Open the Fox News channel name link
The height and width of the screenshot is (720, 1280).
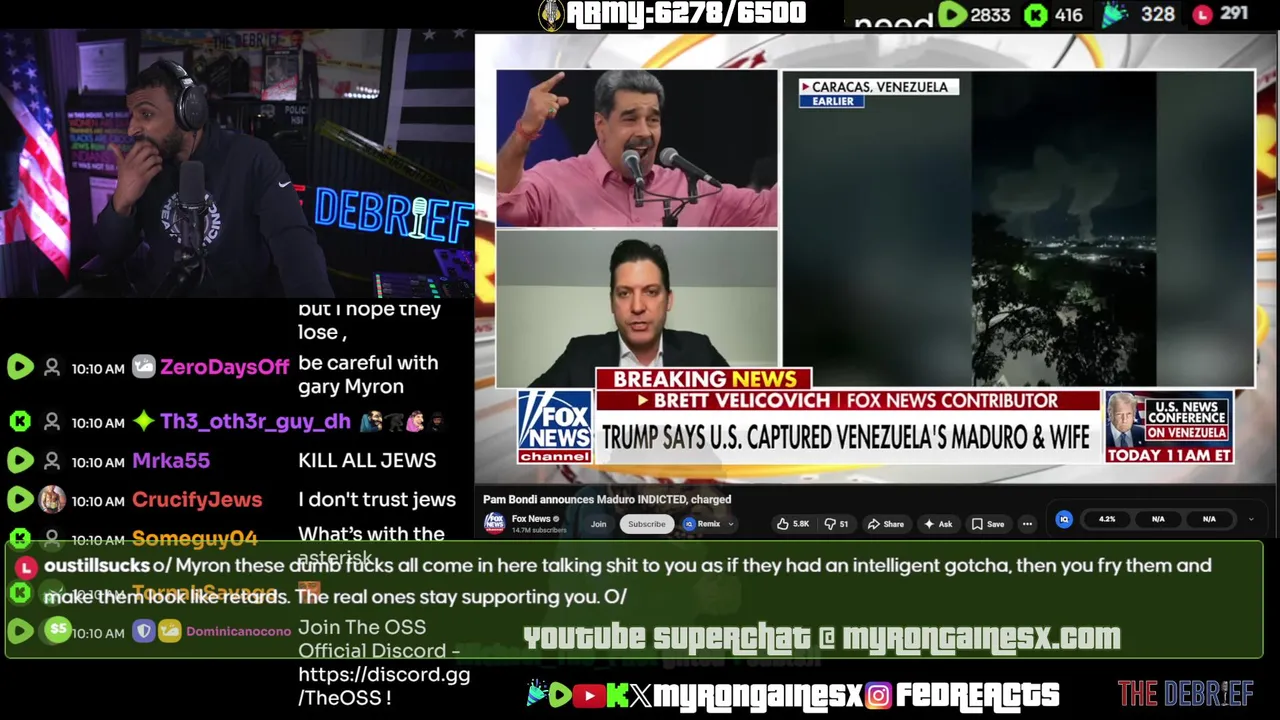[x=531, y=519]
